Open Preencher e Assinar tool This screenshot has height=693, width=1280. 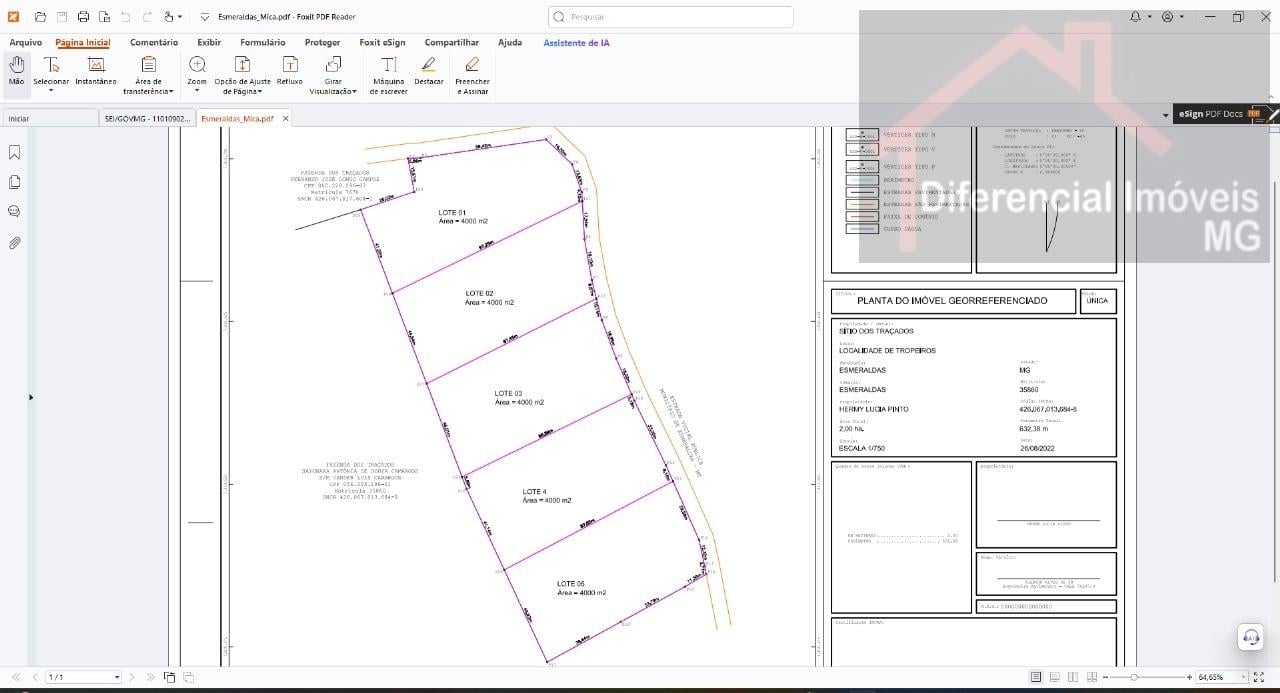pyautogui.click(x=472, y=75)
